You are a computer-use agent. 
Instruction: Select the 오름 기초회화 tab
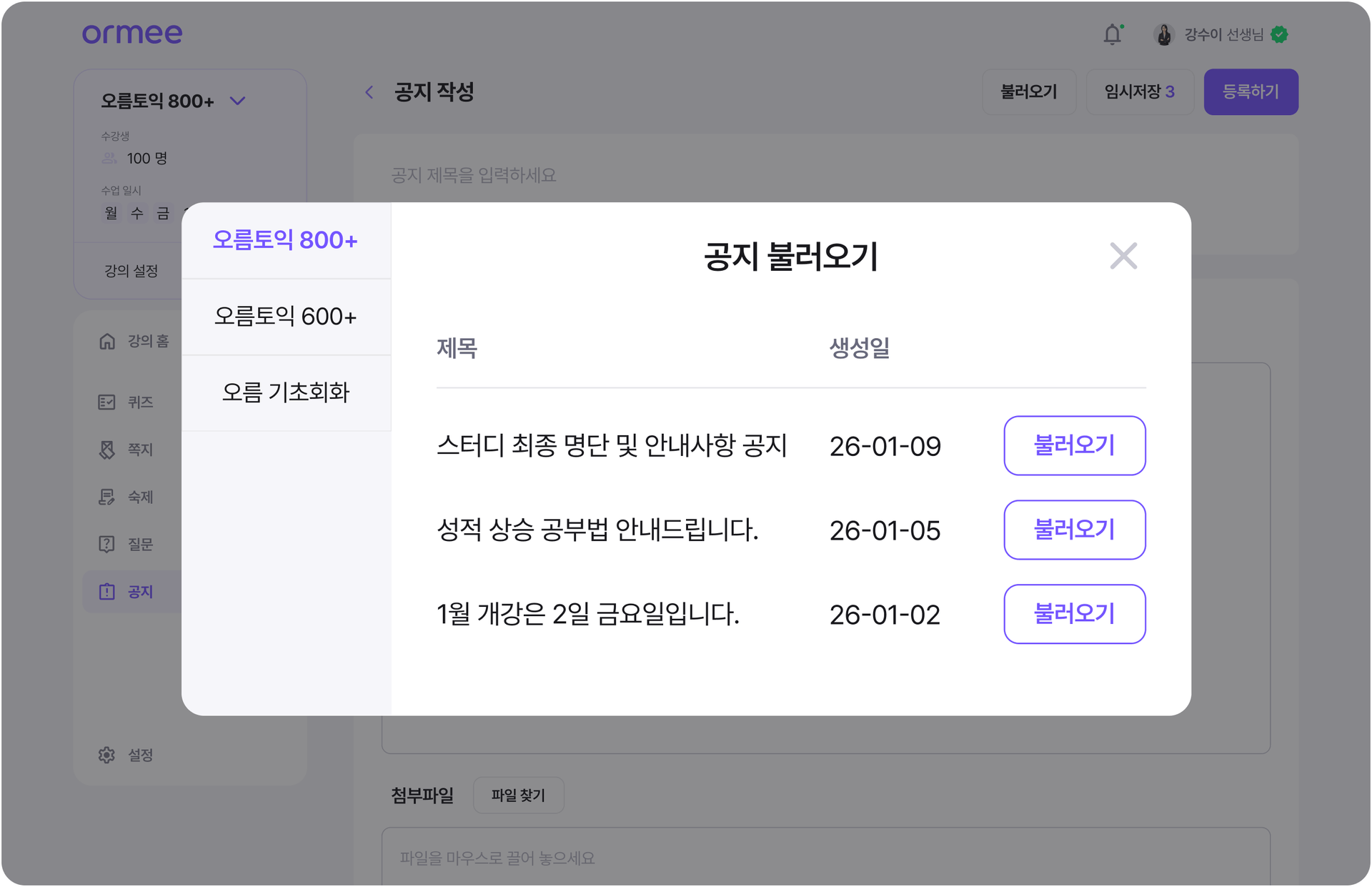click(x=286, y=393)
